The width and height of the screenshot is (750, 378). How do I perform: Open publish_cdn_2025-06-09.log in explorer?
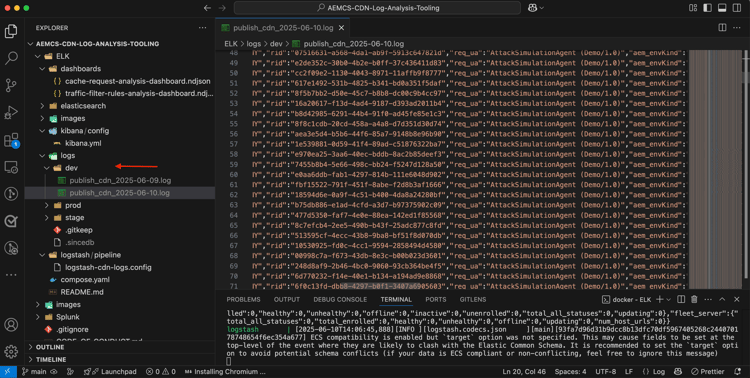120,180
